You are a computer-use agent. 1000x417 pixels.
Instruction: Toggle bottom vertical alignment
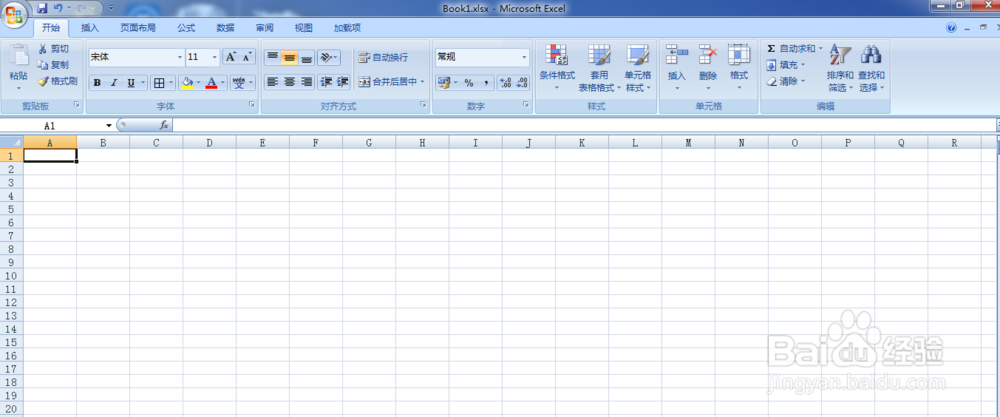pos(307,57)
